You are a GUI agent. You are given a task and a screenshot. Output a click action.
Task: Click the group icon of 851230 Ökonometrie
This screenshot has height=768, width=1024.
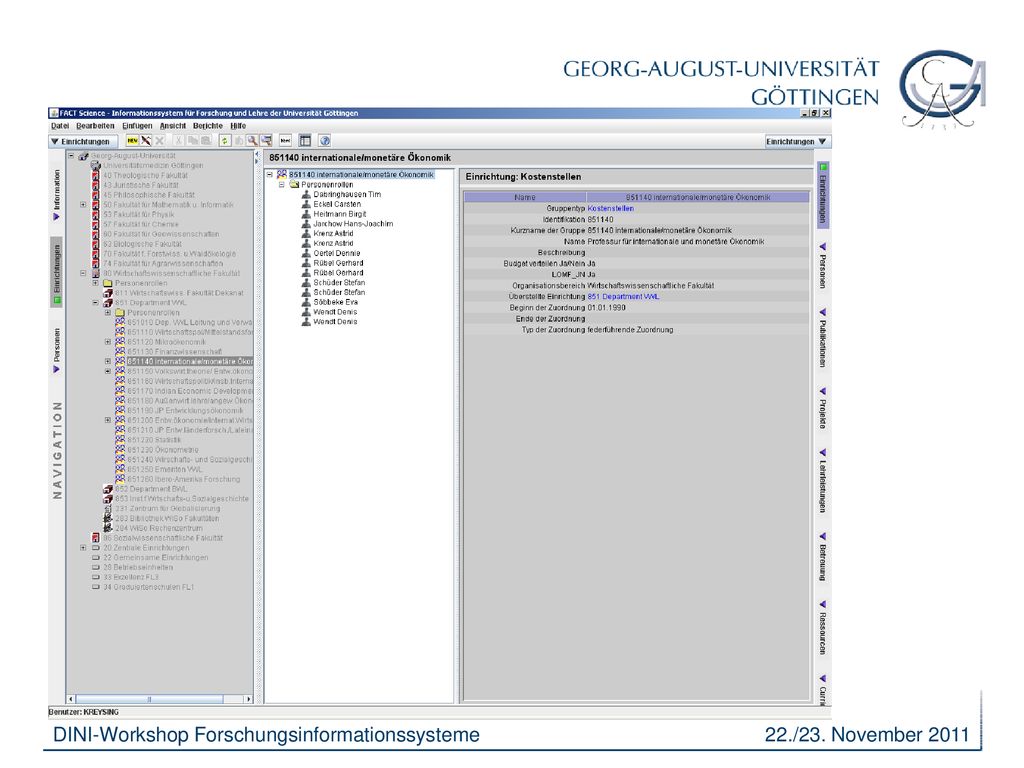[120, 450]
